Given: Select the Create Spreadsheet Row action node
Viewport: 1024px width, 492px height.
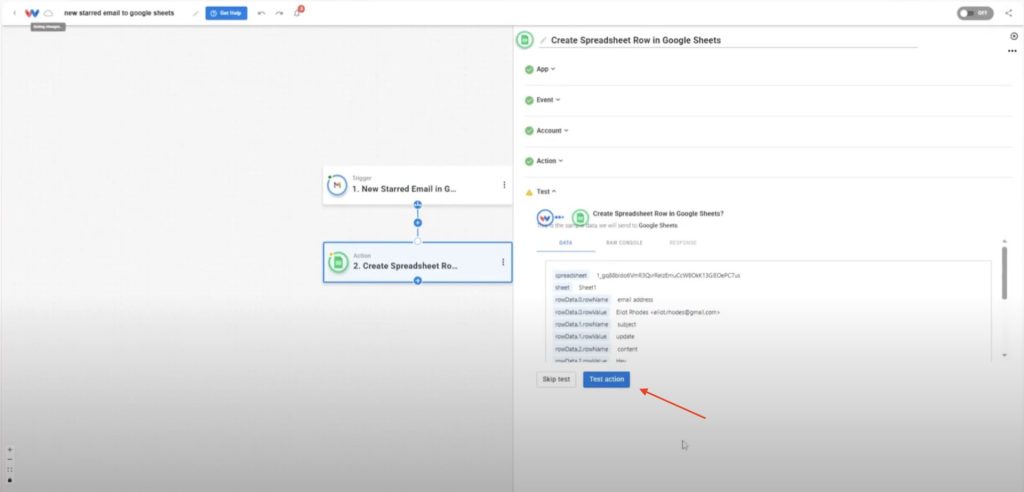Looking at the screenshot, I should coord(418,262).
